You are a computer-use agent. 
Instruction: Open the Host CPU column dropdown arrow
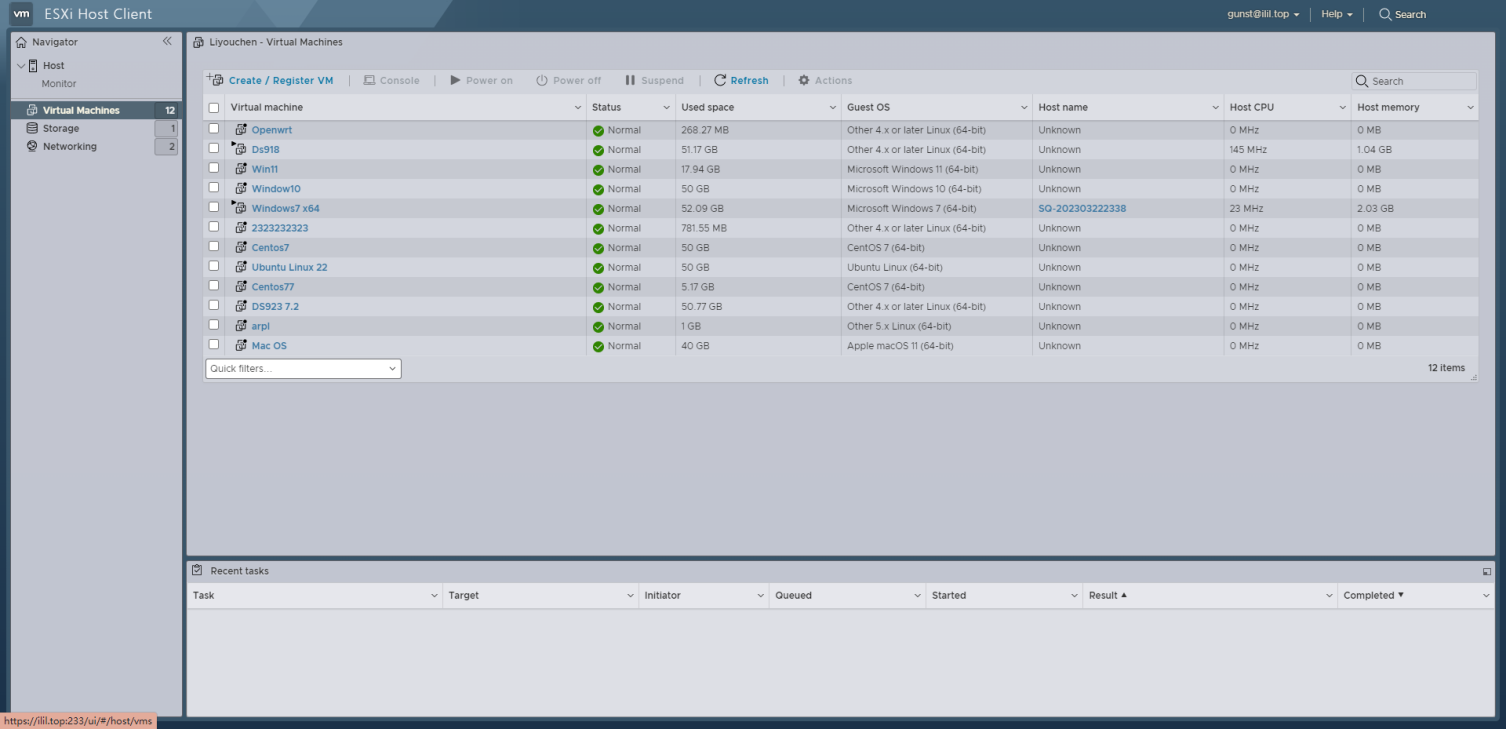[1343, 108]
